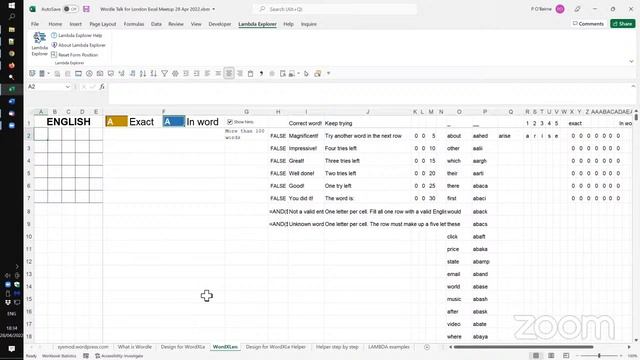Click the camera icon in quick access toolbar

100,73
